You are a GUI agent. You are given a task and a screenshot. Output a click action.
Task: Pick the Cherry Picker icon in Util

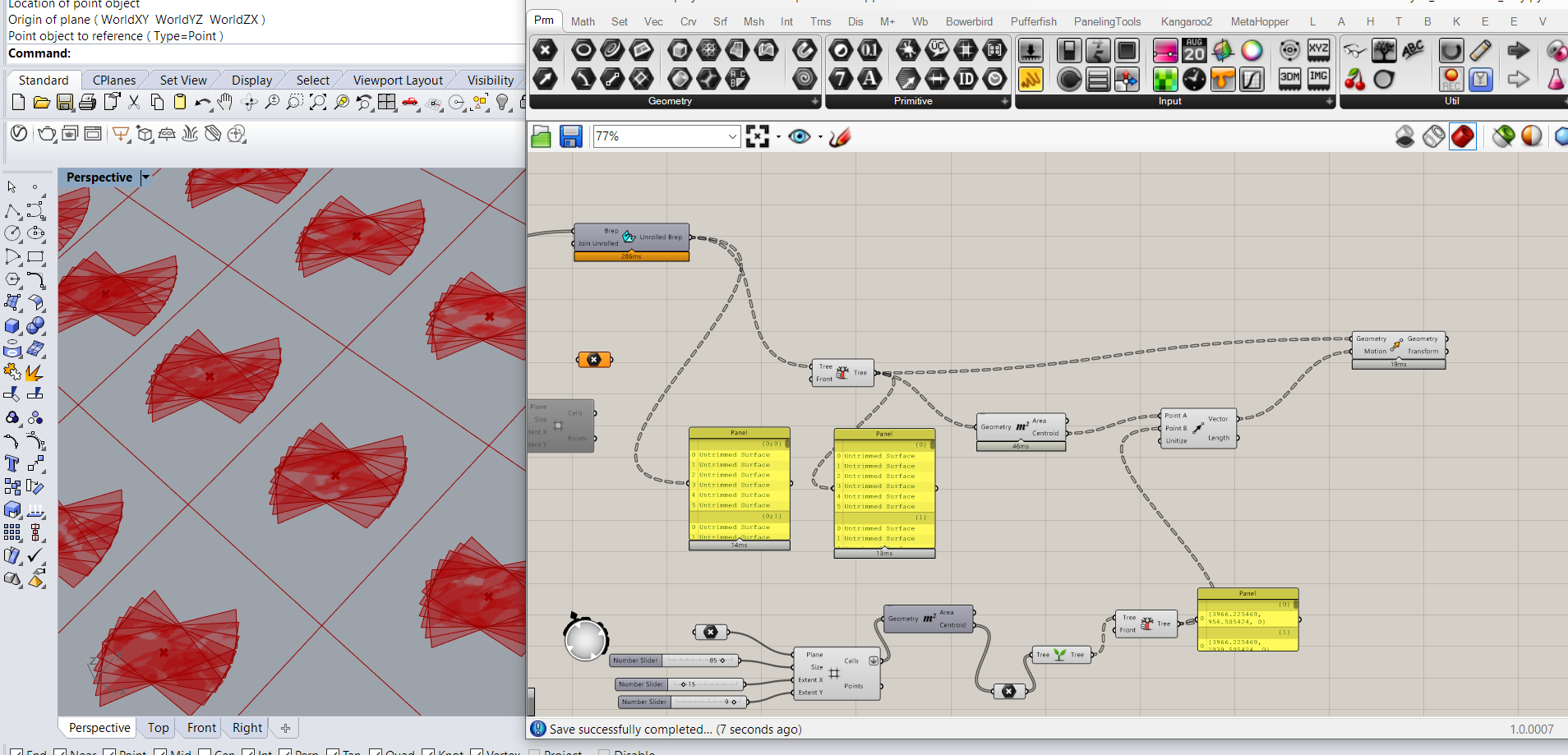coord(1355,79)
